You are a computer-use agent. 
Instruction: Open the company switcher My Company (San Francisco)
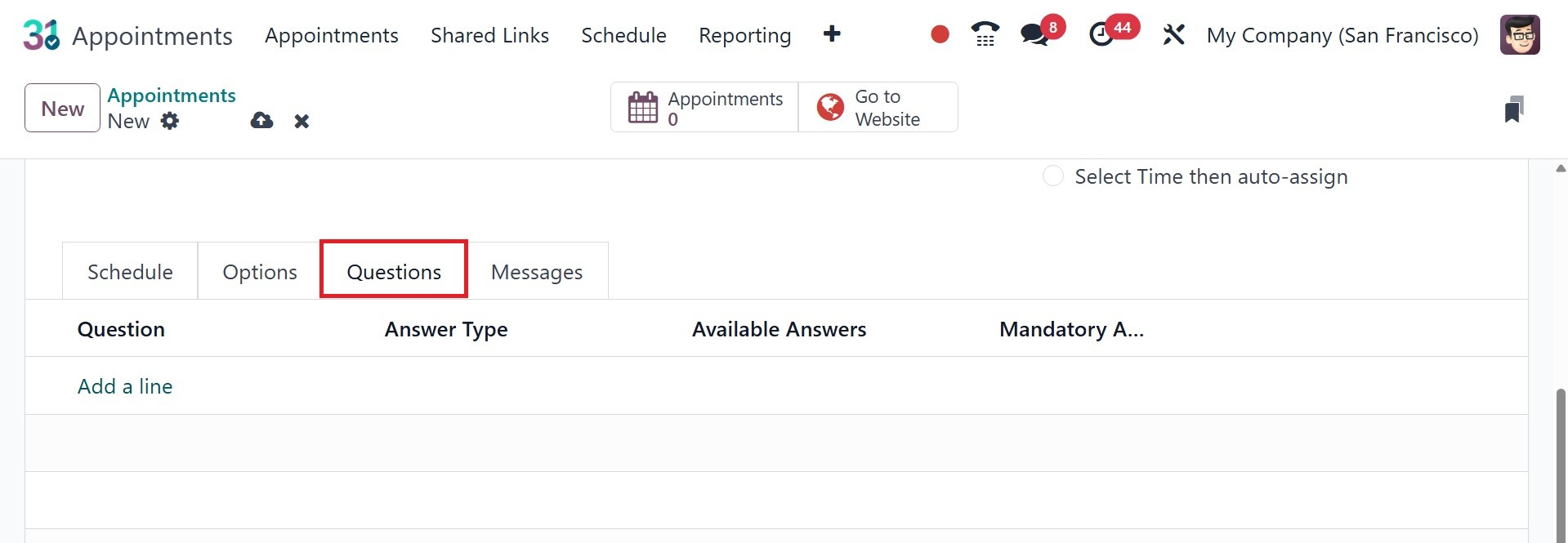click(1342, 35)
